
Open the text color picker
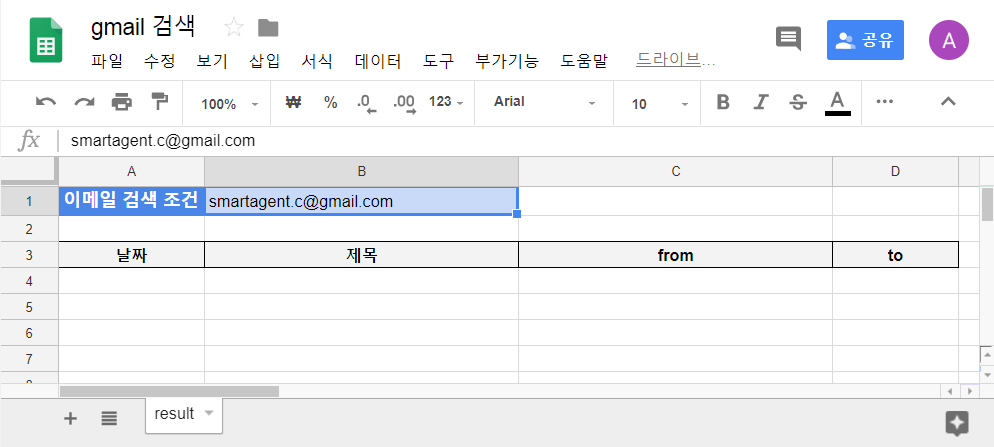837,103
